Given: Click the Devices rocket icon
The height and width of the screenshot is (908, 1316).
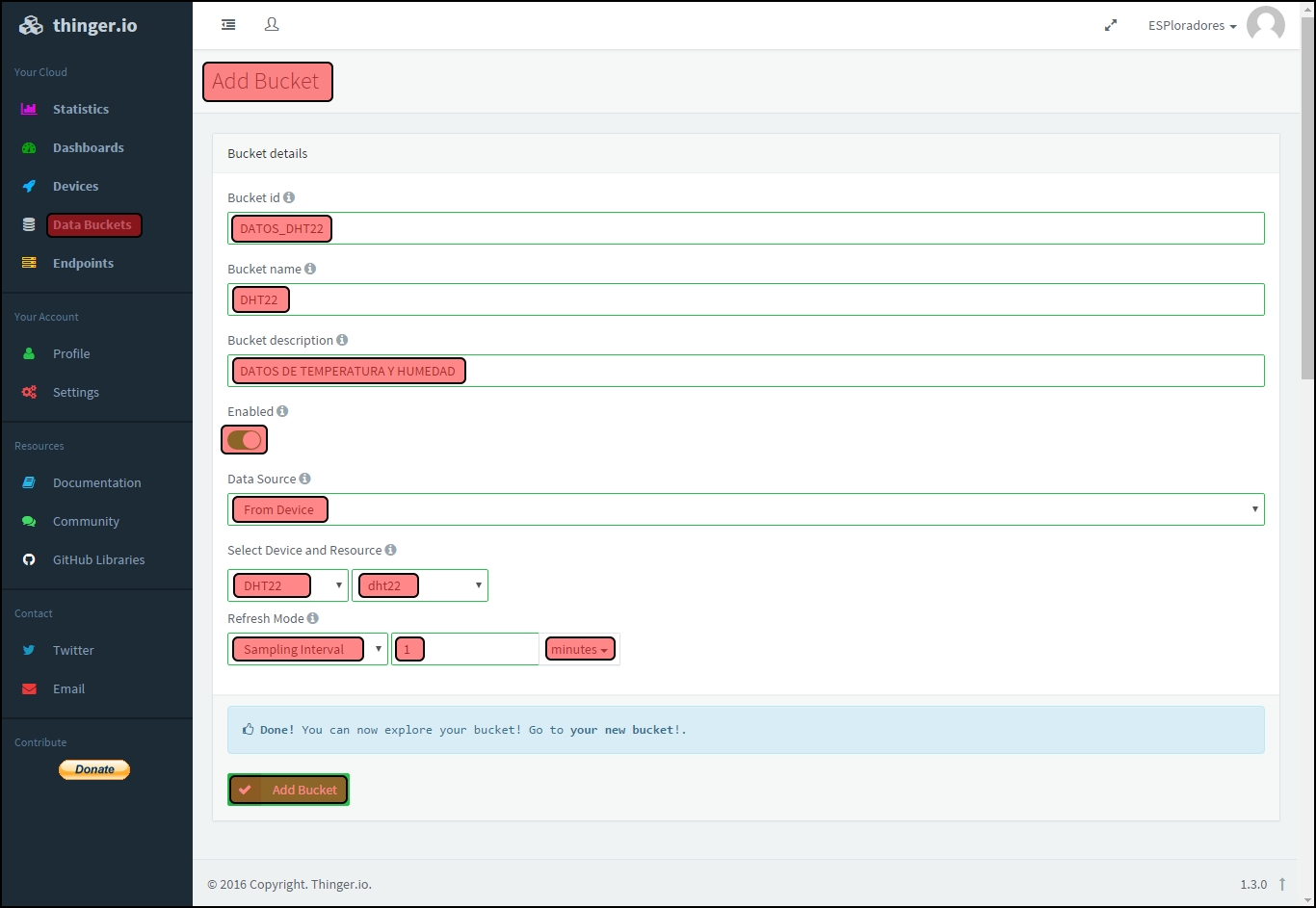Looking at the screenshot, I should 29,186.
